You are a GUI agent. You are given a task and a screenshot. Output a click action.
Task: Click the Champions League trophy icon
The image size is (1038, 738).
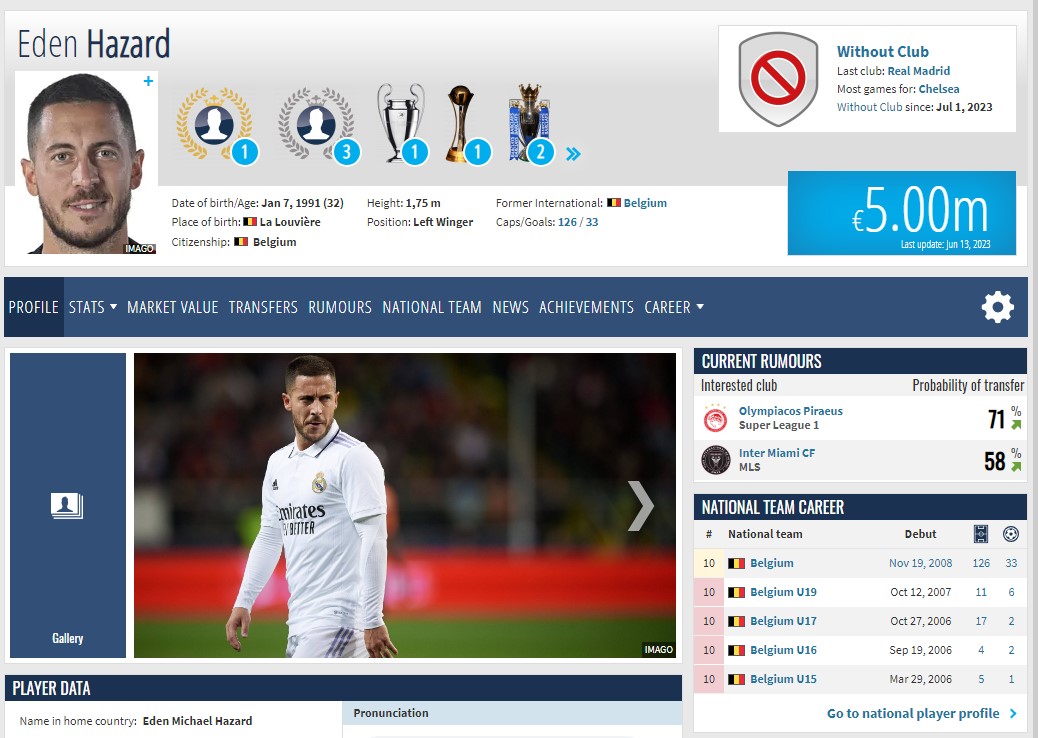[400, 120]
